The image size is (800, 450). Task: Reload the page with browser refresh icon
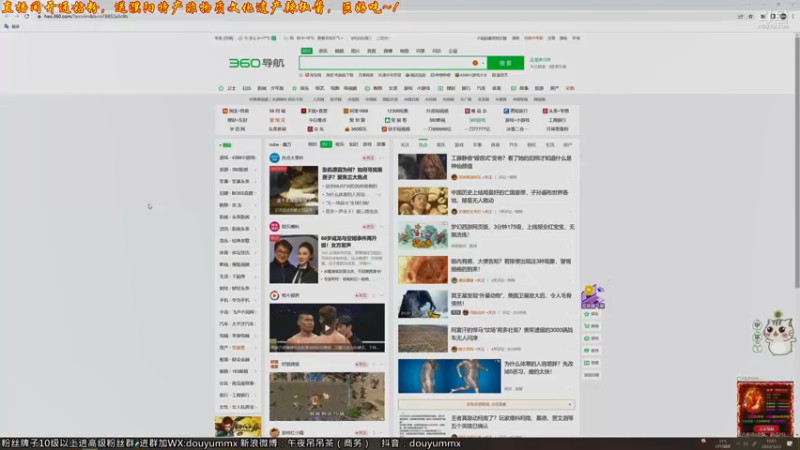[27, 16]
